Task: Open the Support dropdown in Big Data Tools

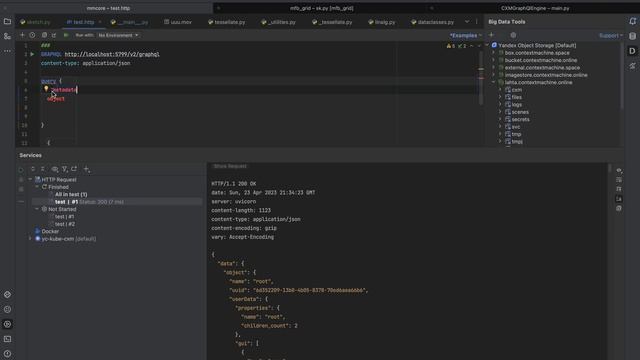Action: (611, 36)
